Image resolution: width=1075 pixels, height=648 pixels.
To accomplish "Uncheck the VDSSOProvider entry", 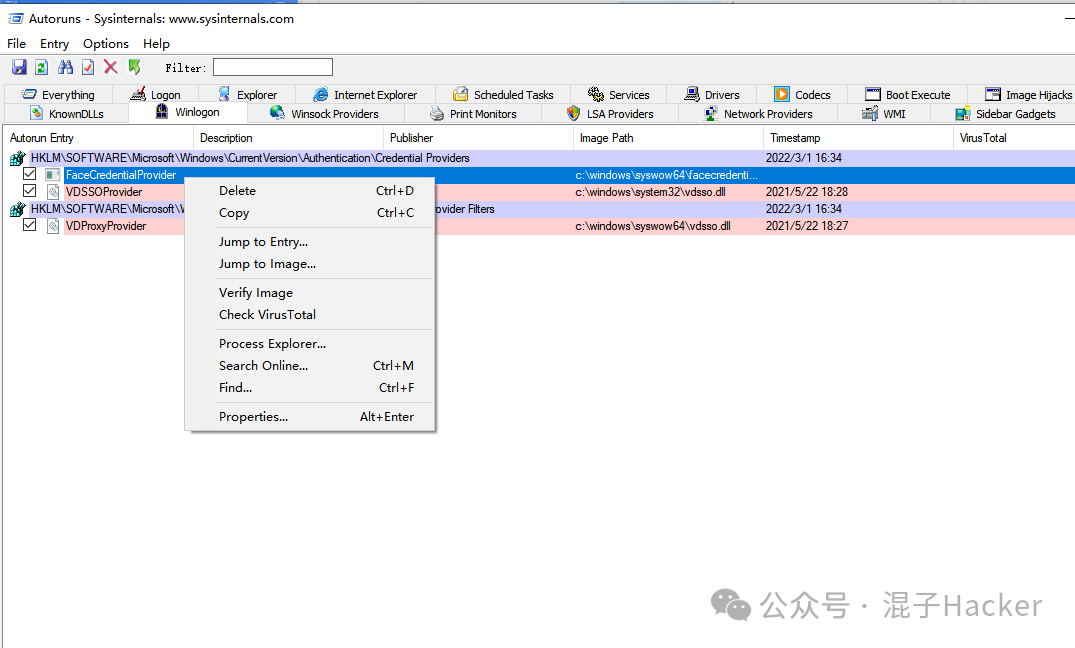I will 30,191.
